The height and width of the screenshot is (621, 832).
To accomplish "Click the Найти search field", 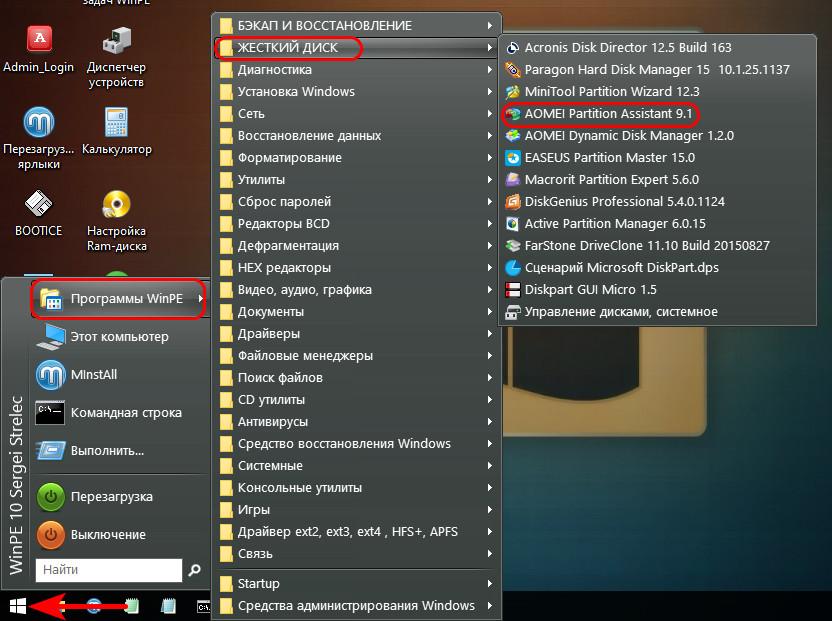I will tap(109, 570).
